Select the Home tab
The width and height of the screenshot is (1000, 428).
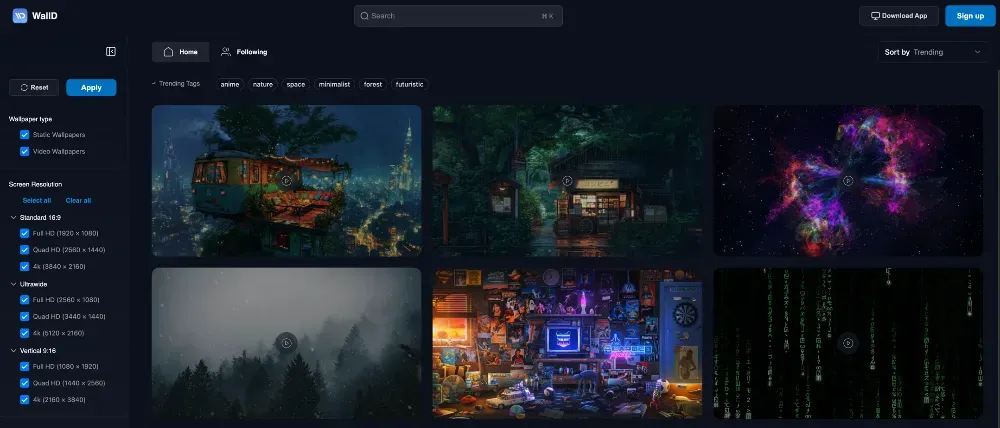tap(181, 52)
